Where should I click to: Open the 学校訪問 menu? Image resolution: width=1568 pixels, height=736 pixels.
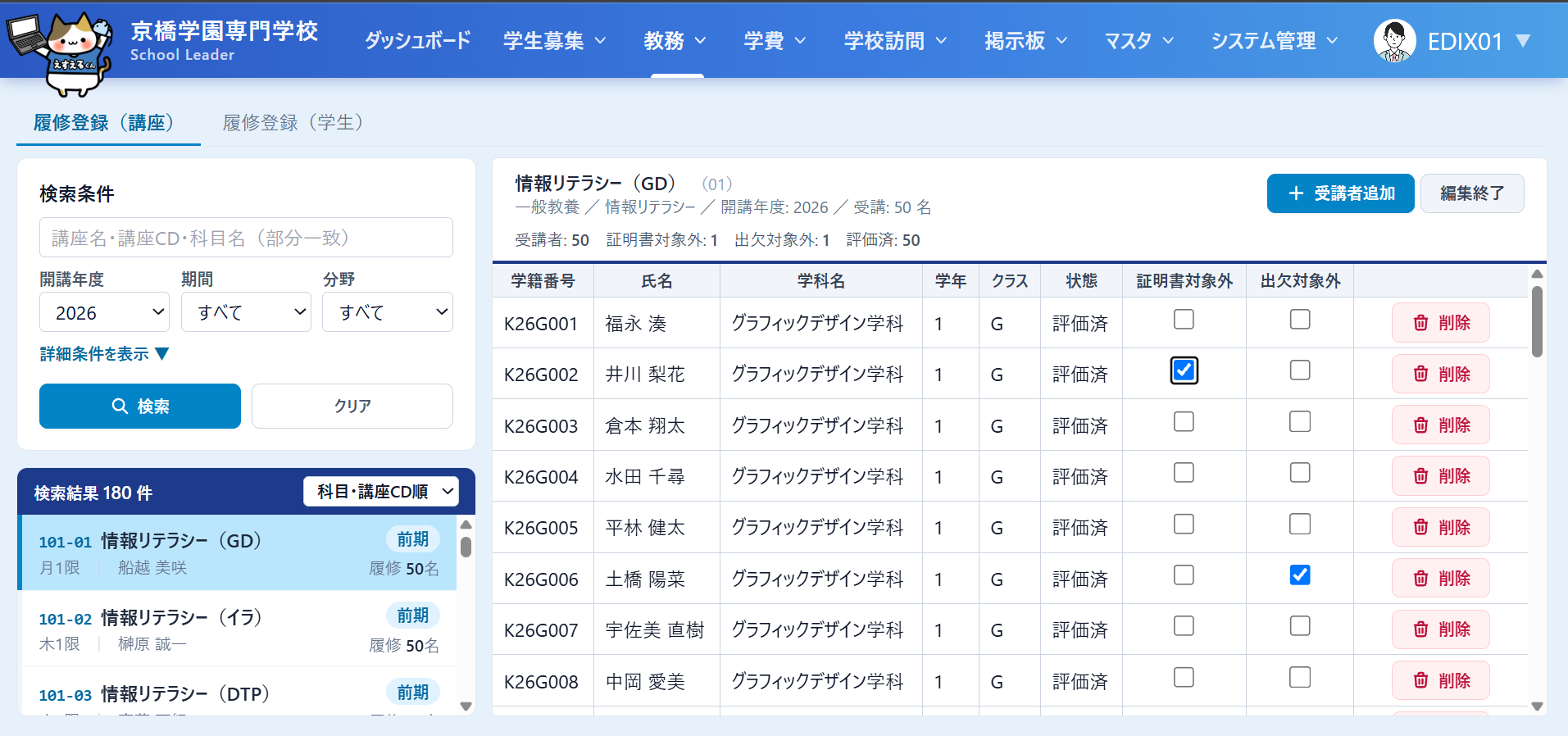[x=895, y=41]
